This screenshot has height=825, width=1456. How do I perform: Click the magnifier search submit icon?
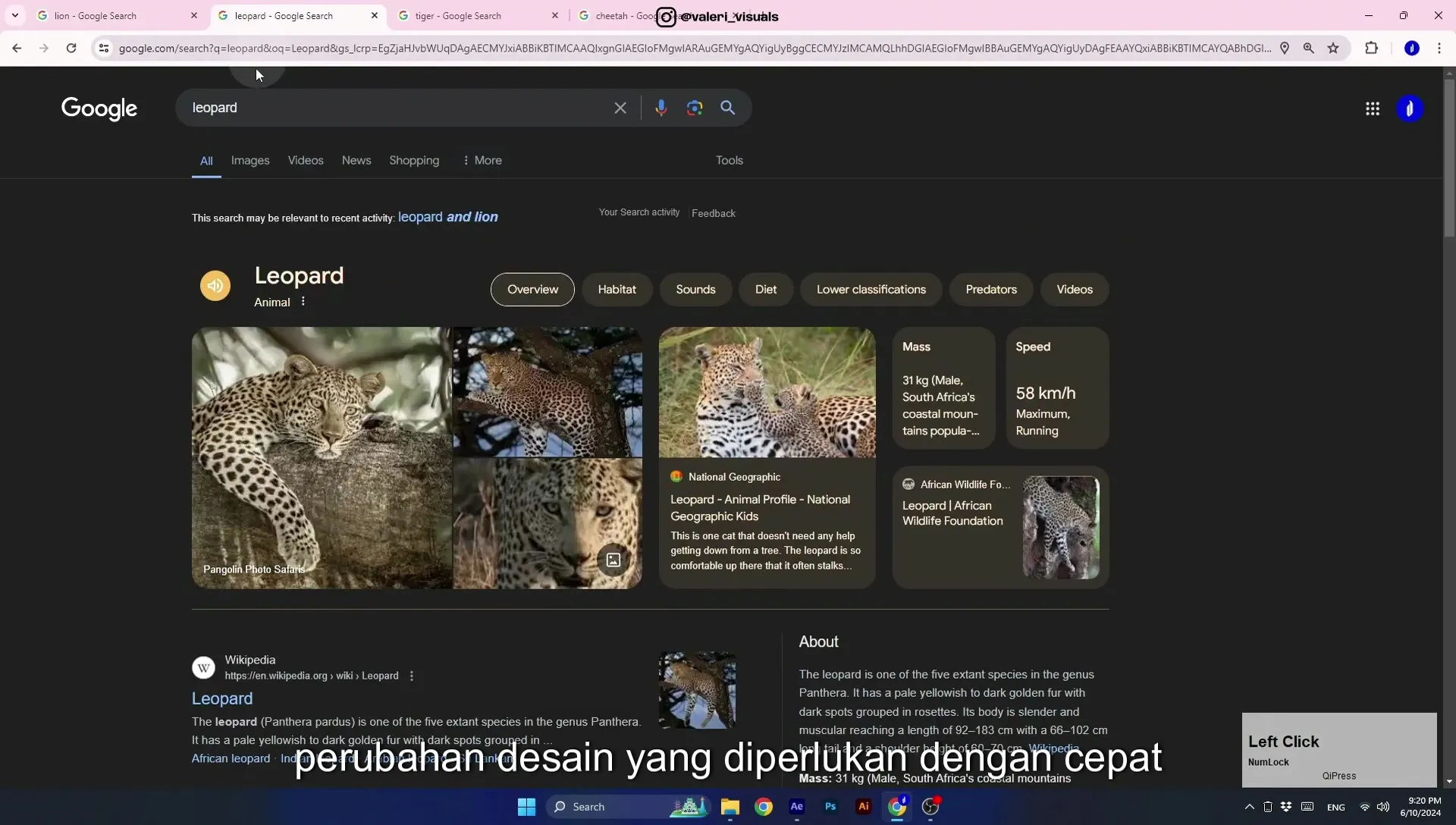pos(727,108)
